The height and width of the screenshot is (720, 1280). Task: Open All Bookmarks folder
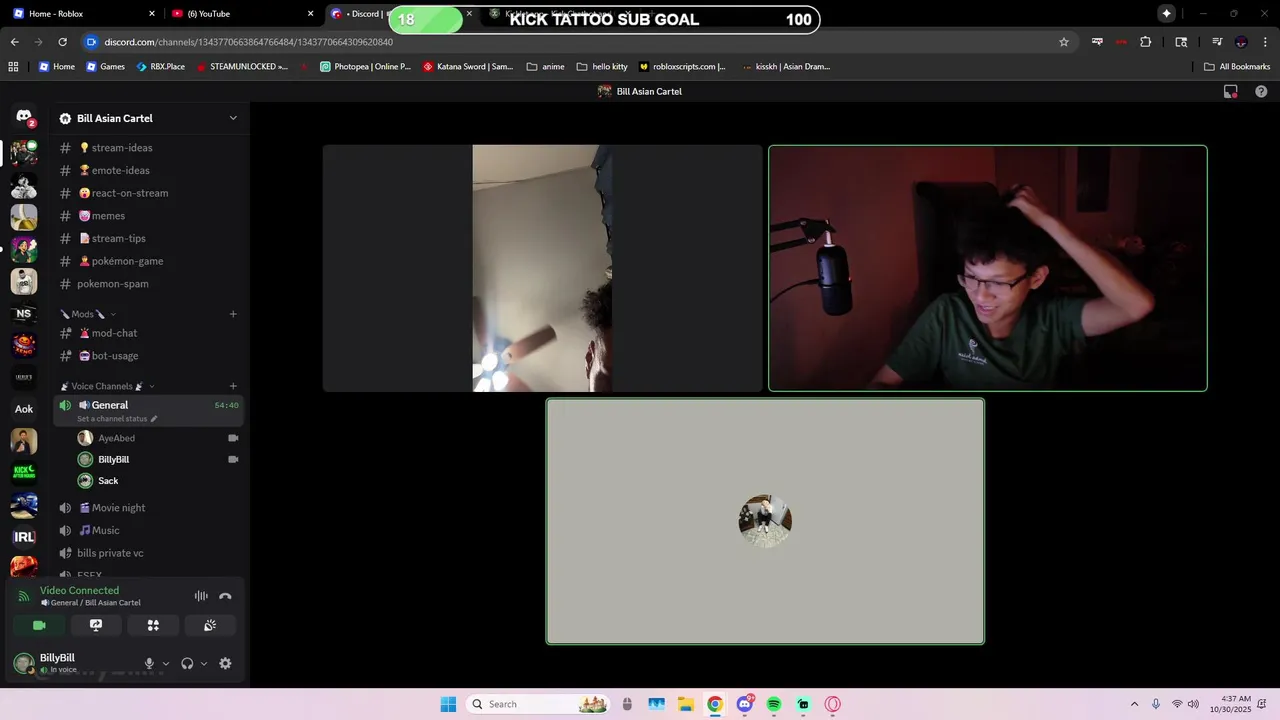pos(1237,67)
